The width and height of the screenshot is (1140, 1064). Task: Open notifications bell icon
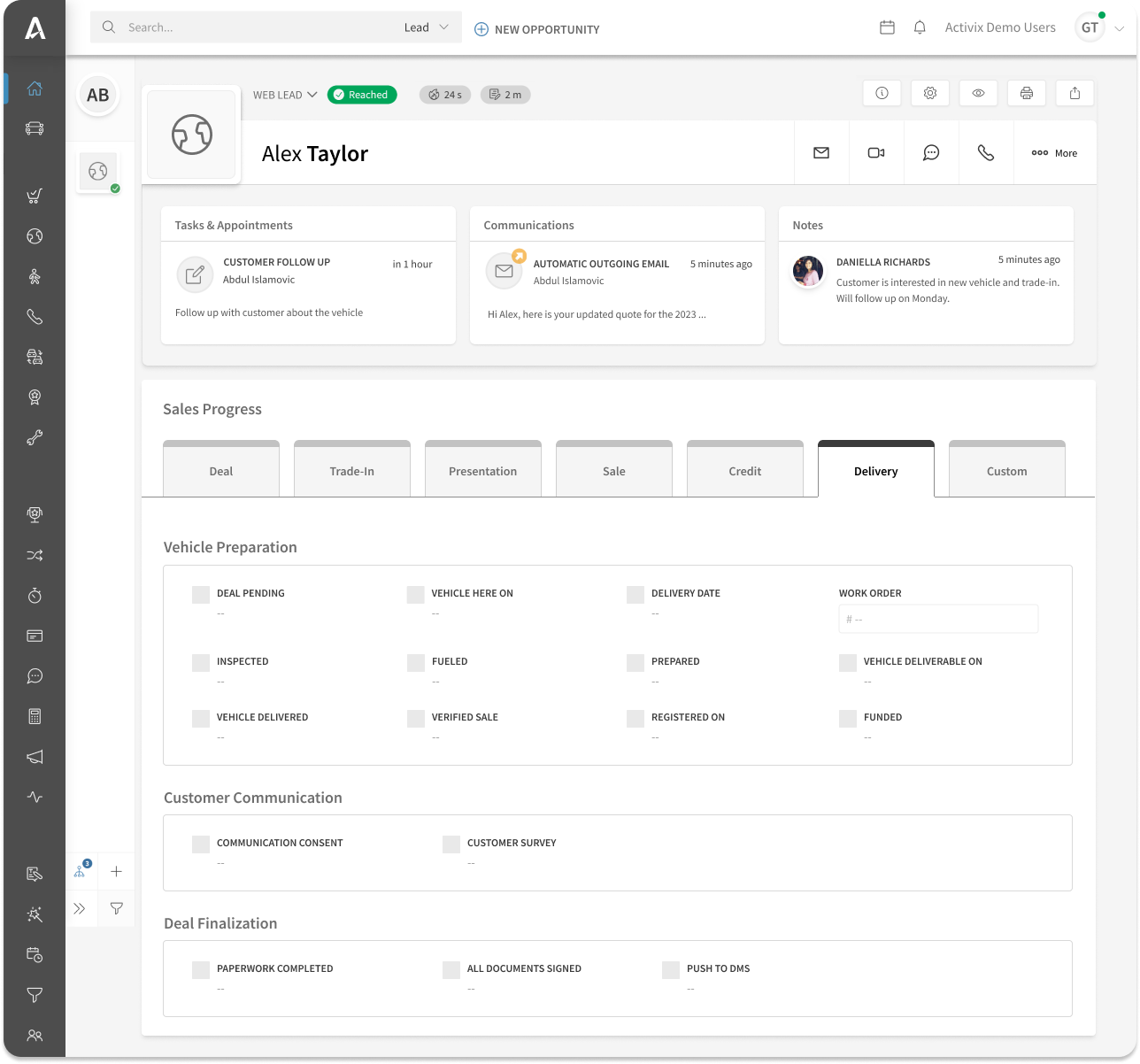[x=920, y=27]
